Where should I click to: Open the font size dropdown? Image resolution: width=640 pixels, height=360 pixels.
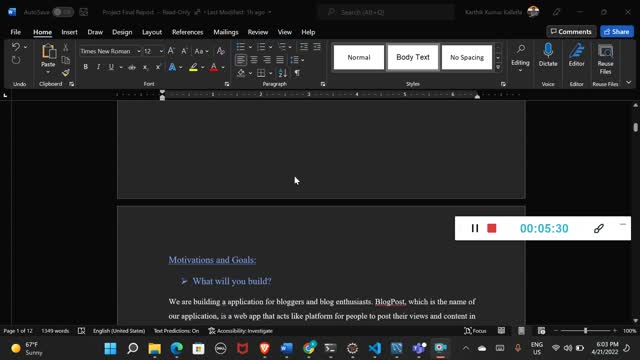pos(161,51)
